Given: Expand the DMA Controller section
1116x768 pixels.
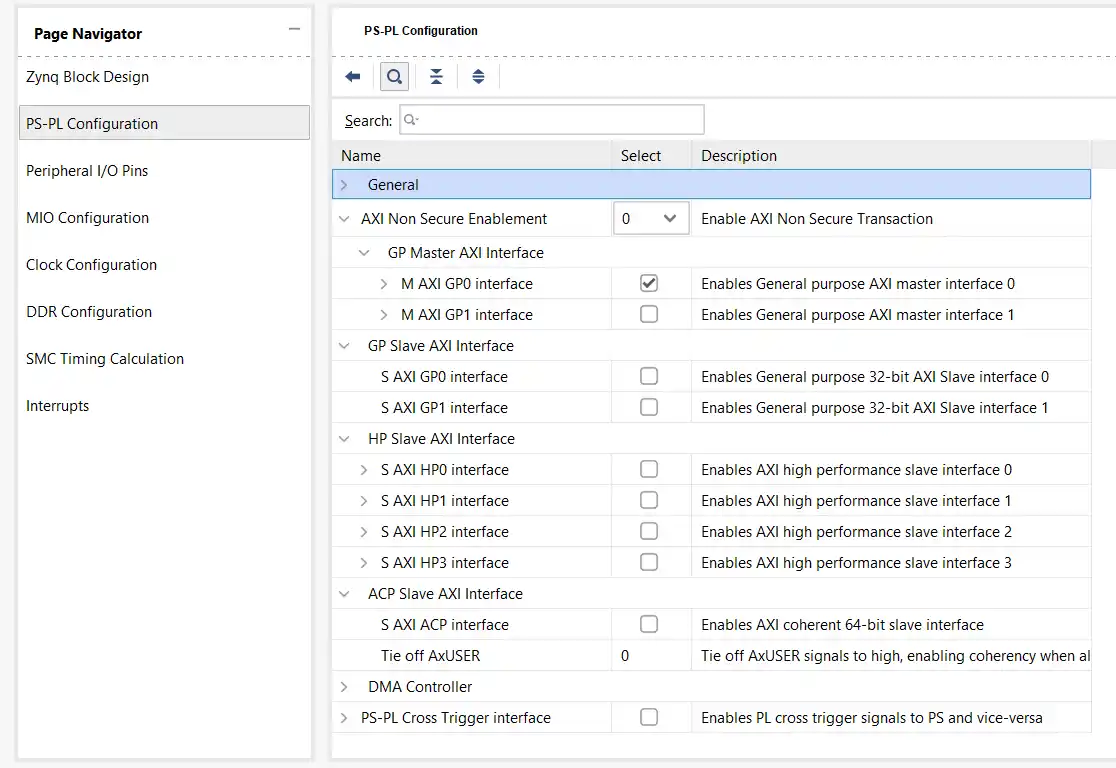Looking at the screenshot, I should [x=345, y=687].
